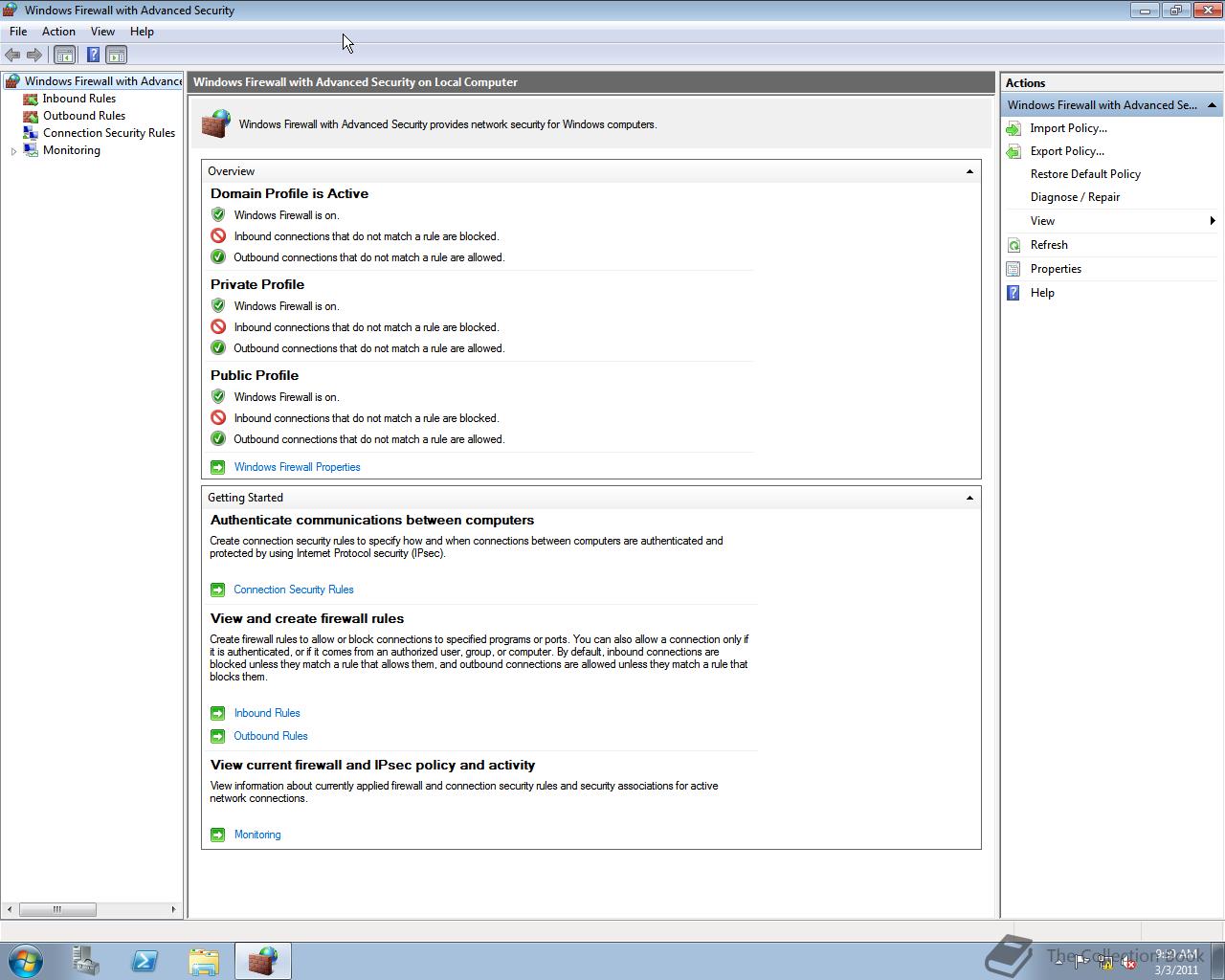Open the Action menu

tap(58, 32)
